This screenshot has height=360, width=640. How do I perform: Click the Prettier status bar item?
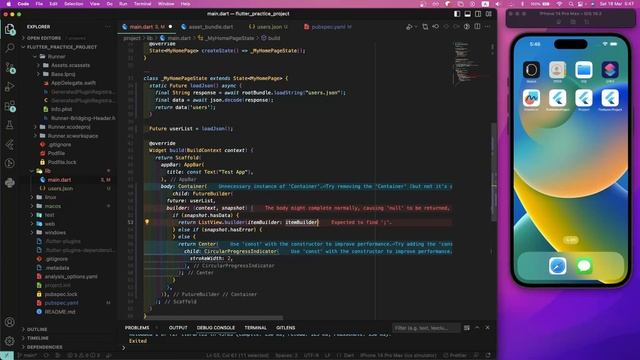[x=455, y=356]
